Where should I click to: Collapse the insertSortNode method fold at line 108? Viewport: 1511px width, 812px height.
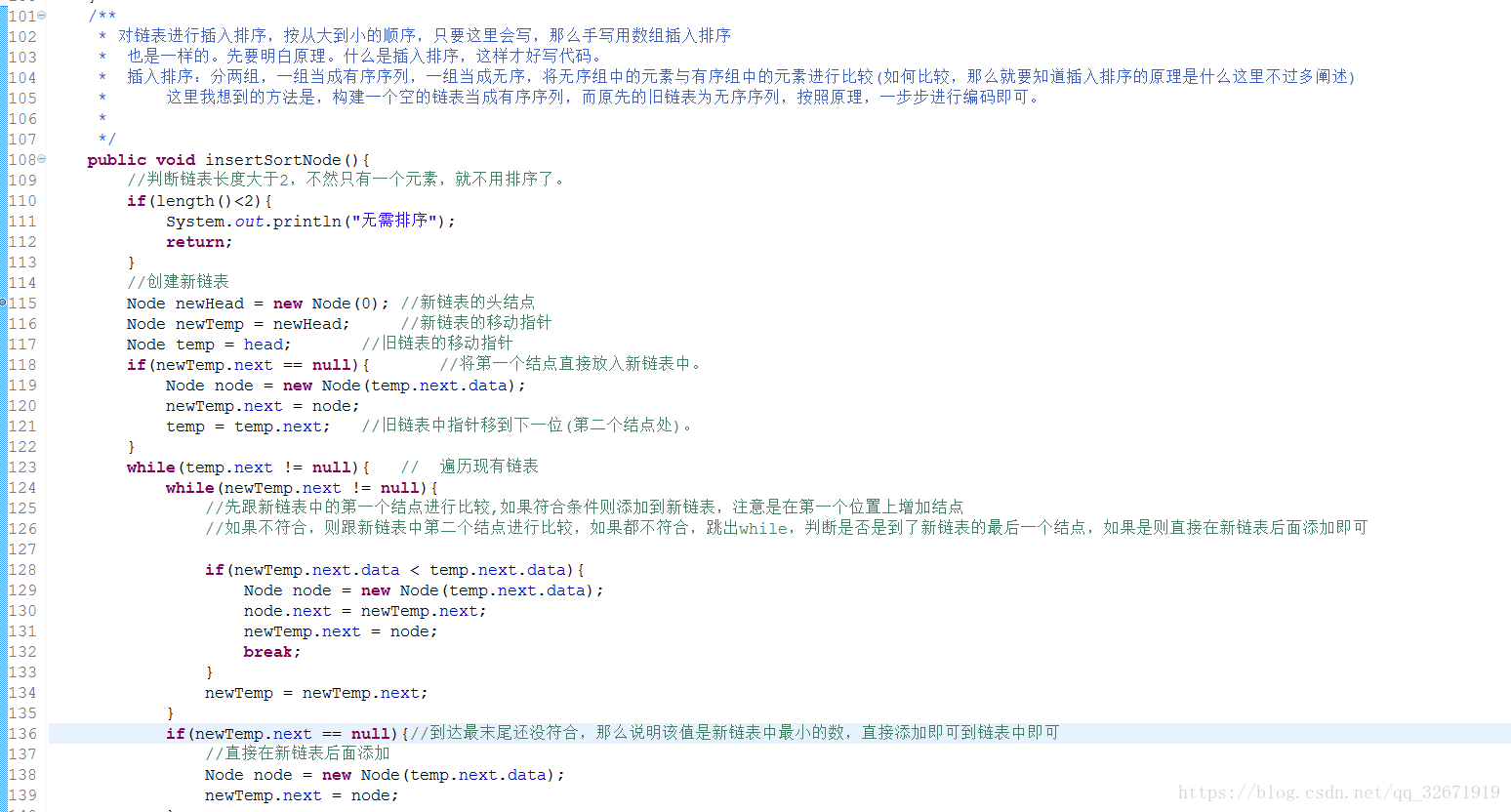pyautogui.click(x=42, y=159)
